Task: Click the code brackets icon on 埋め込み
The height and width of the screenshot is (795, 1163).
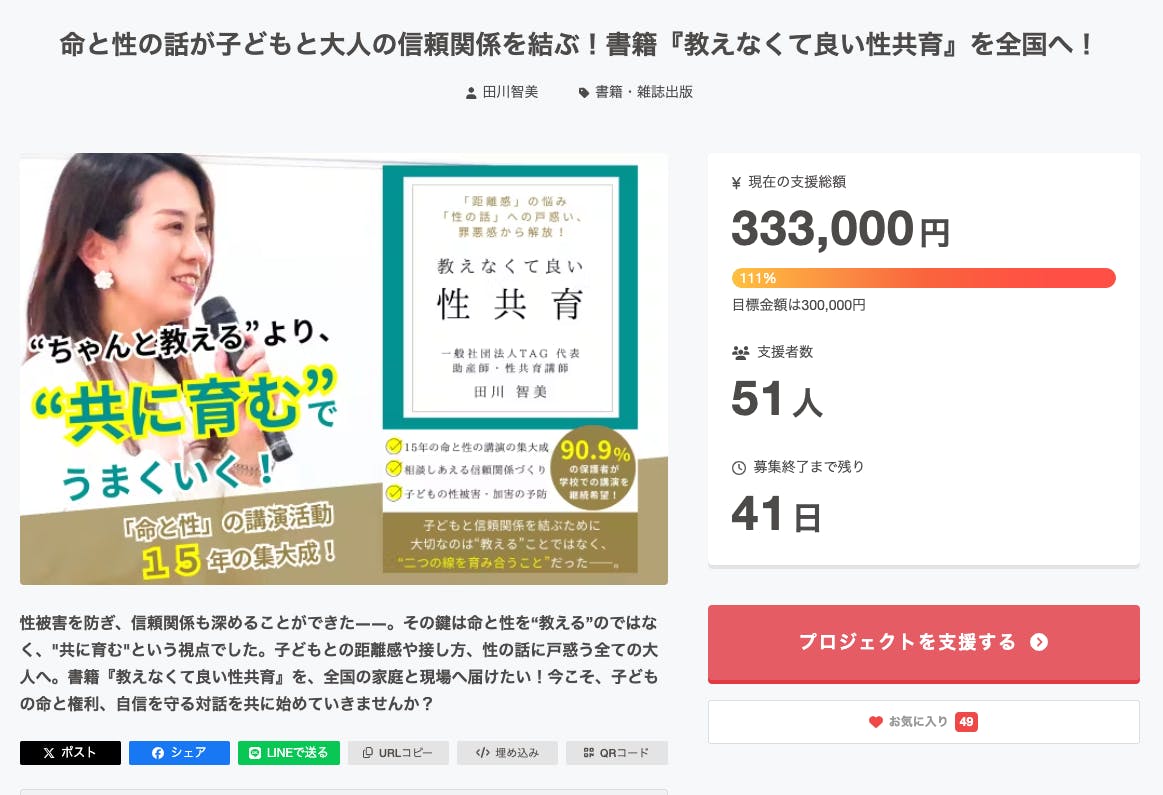Action: pos(482,753)
